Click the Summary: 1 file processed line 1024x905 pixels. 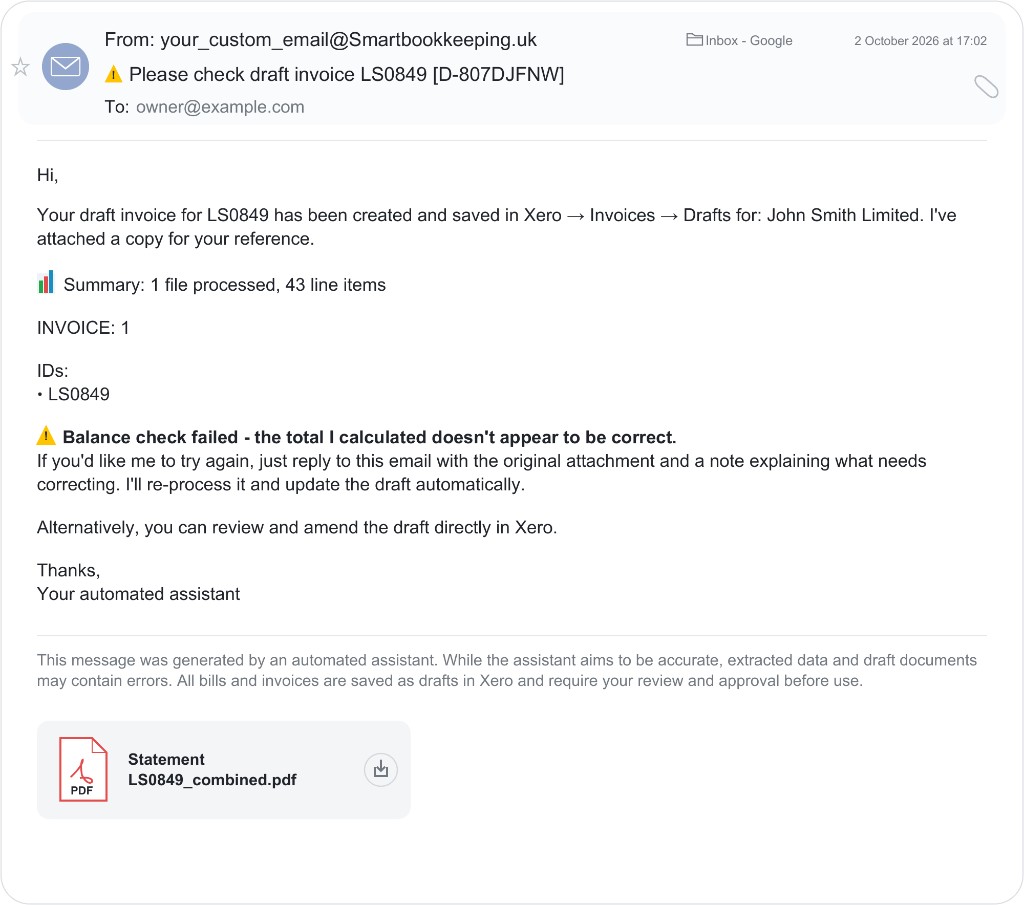225,285
